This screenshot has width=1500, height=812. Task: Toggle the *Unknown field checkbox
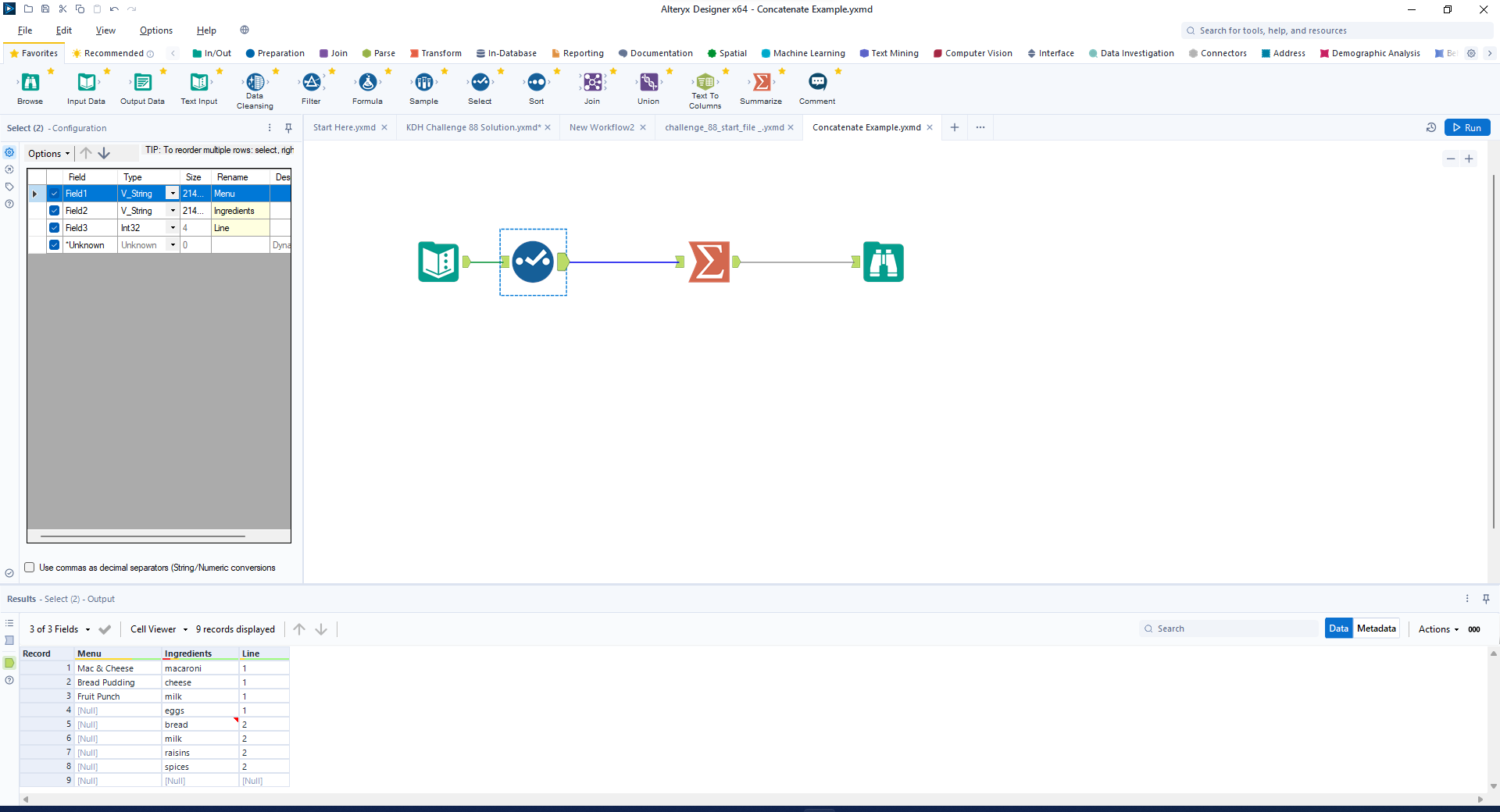[x=55, y=245]
